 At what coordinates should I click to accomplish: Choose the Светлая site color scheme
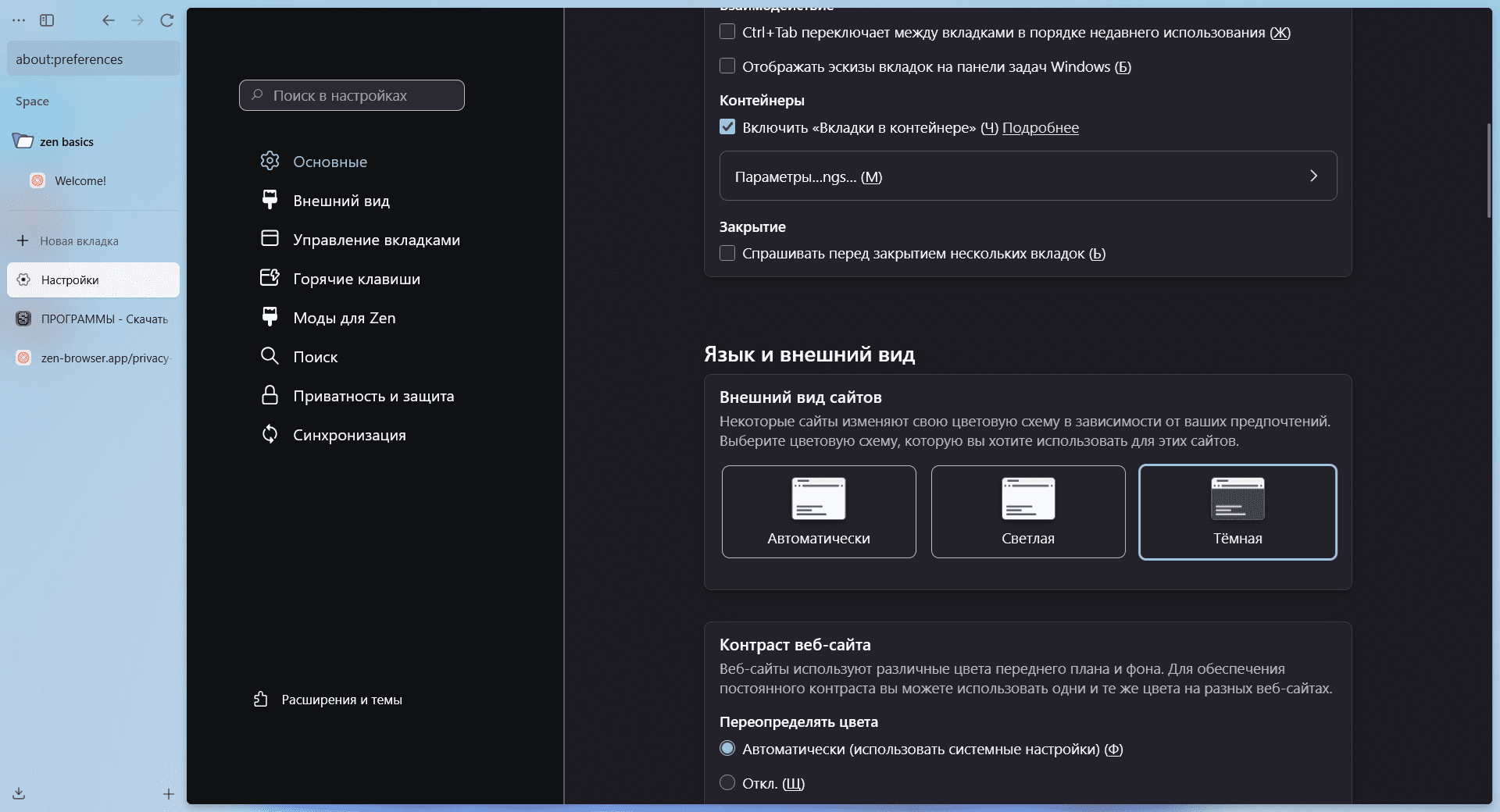(x=1028, y=511)
